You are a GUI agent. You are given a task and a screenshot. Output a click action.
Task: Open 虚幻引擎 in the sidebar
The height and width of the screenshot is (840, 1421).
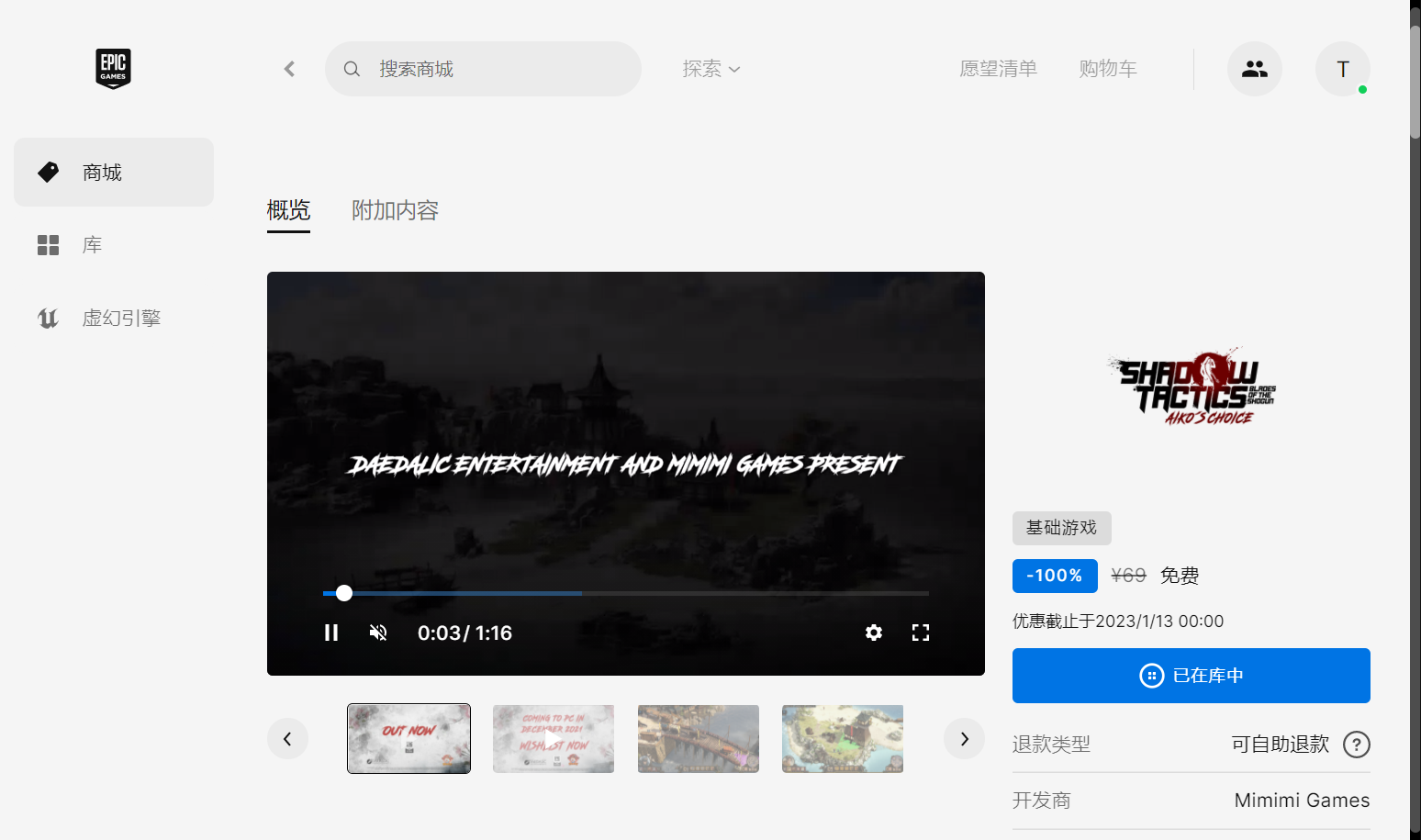pos(114,319)
